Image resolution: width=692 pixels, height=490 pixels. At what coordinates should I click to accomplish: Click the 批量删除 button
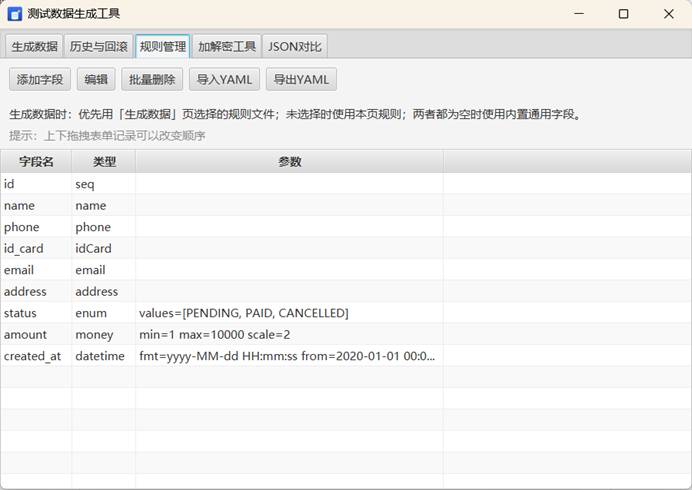click(x=152, y=79)
